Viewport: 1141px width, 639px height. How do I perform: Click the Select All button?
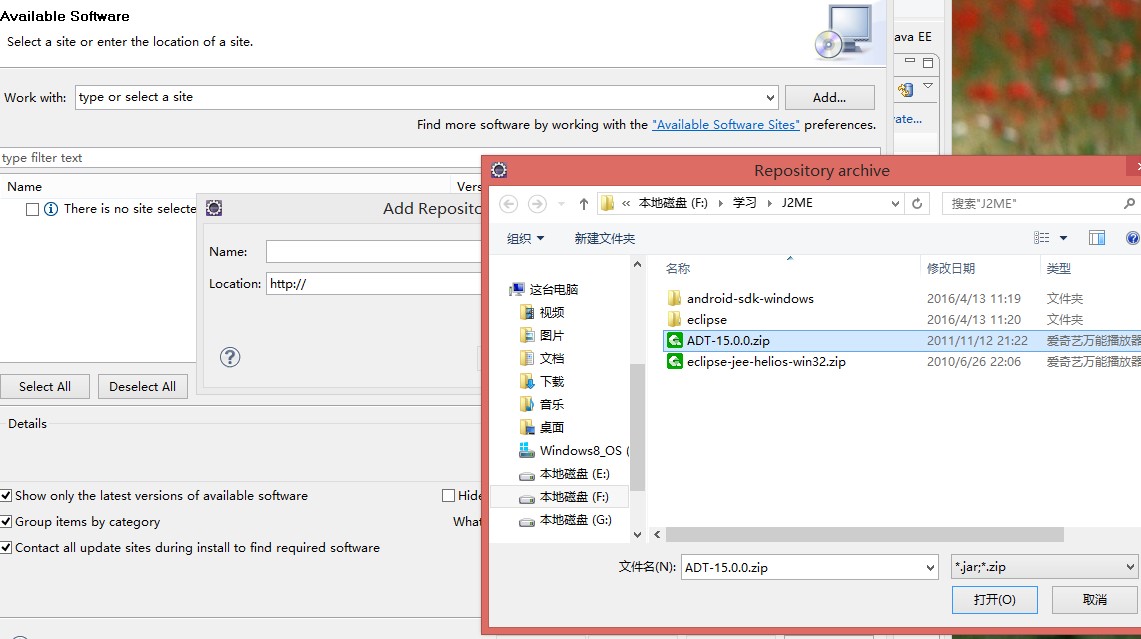tap(45, 386)
